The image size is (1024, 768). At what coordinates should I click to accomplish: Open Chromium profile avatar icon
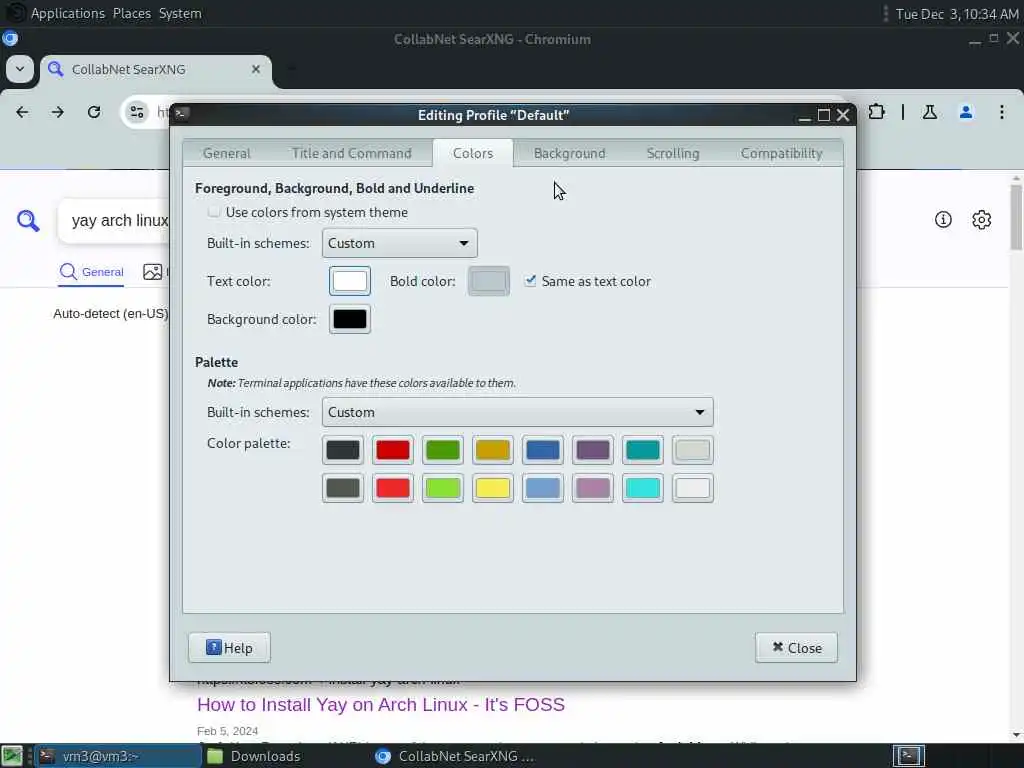click(966, 112)
